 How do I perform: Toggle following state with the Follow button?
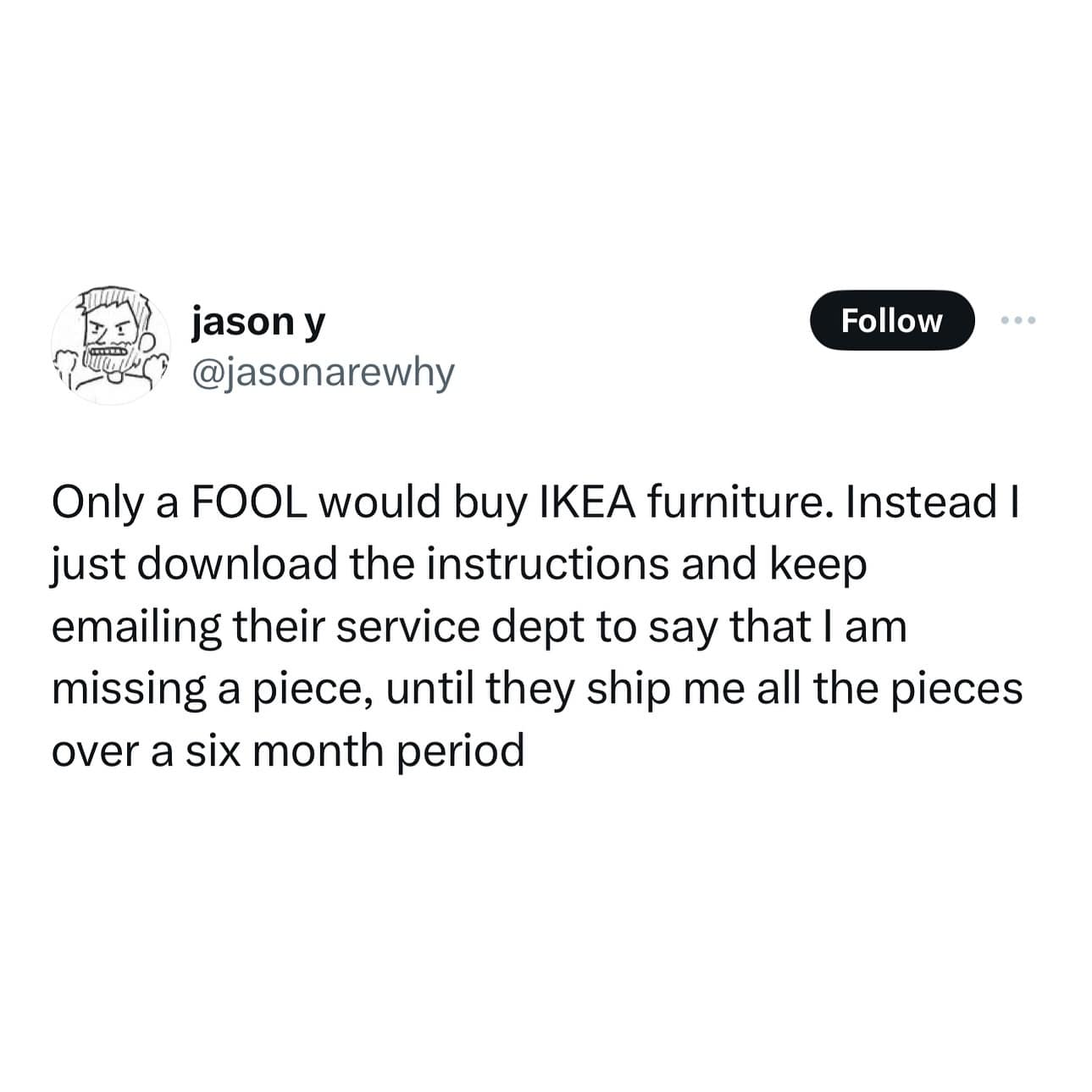pos(894,320)
